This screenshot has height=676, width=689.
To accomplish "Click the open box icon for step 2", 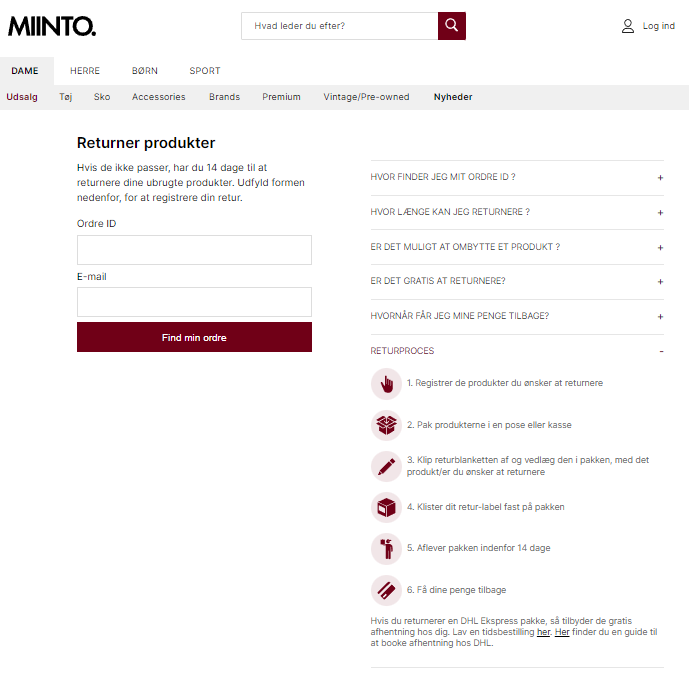I will point(386,425).
